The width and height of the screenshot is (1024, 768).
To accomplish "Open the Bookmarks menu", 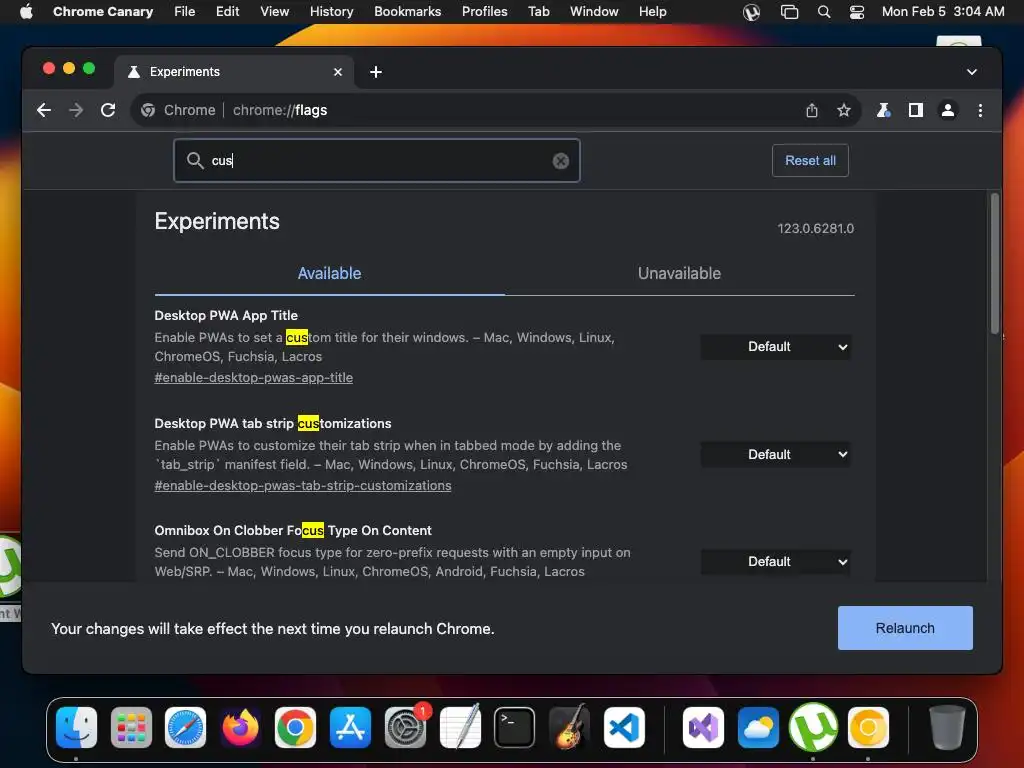I will (x=408, y=12).
